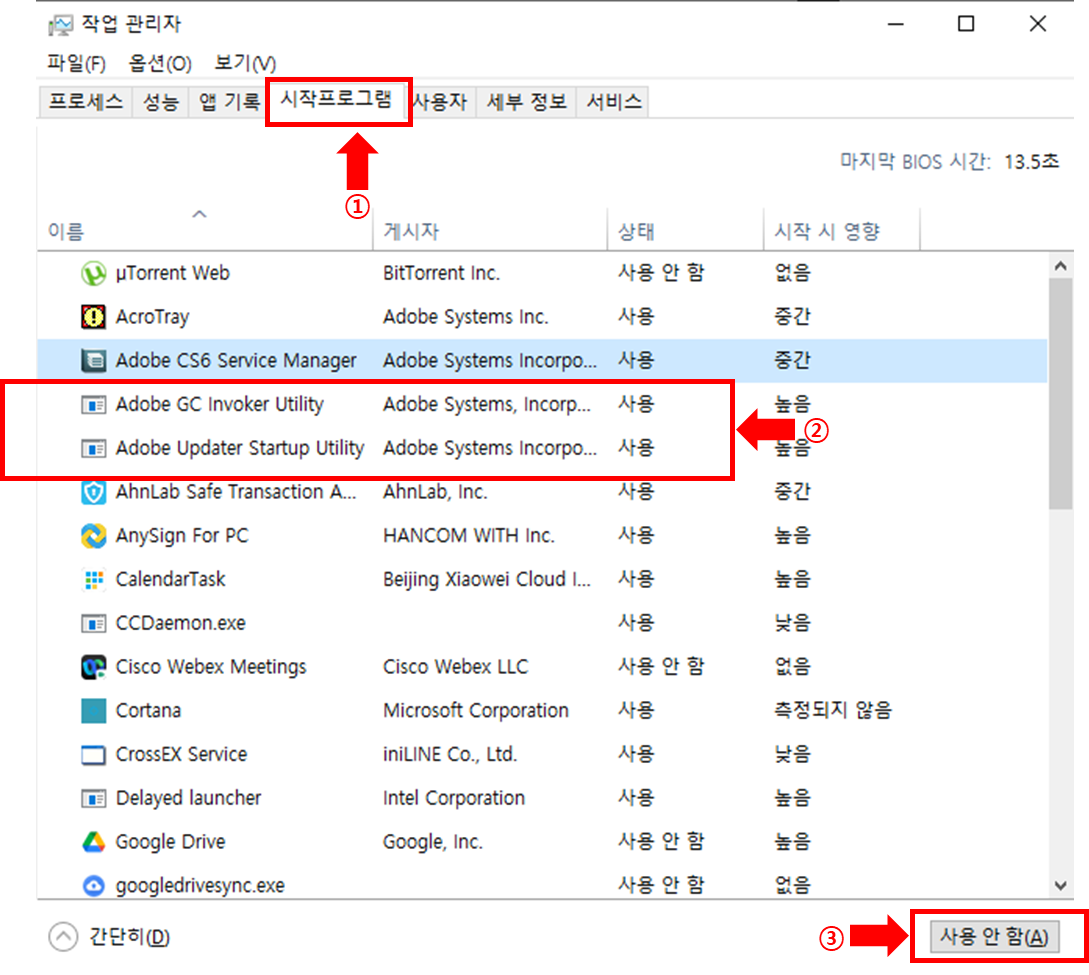
Task: Click the Cisco Webex Meetings icon
Action: coord(93,667)
